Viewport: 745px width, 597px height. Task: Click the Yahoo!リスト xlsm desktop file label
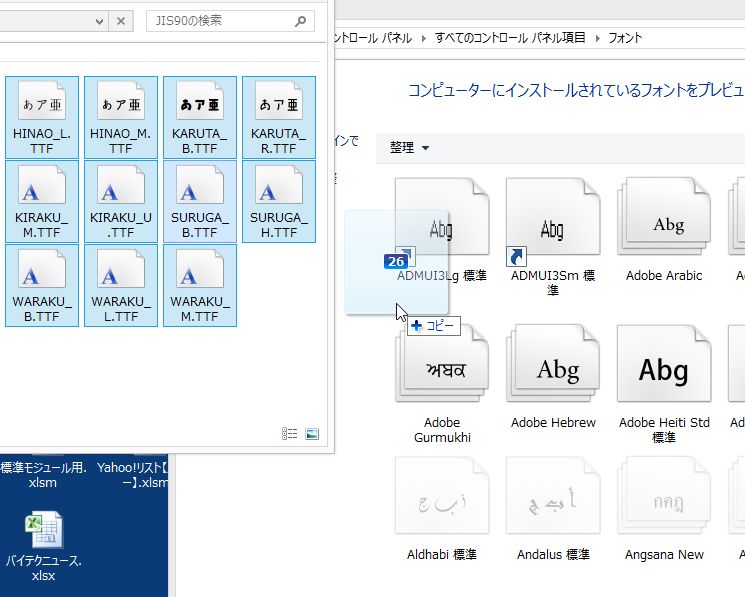click(132, 475)
